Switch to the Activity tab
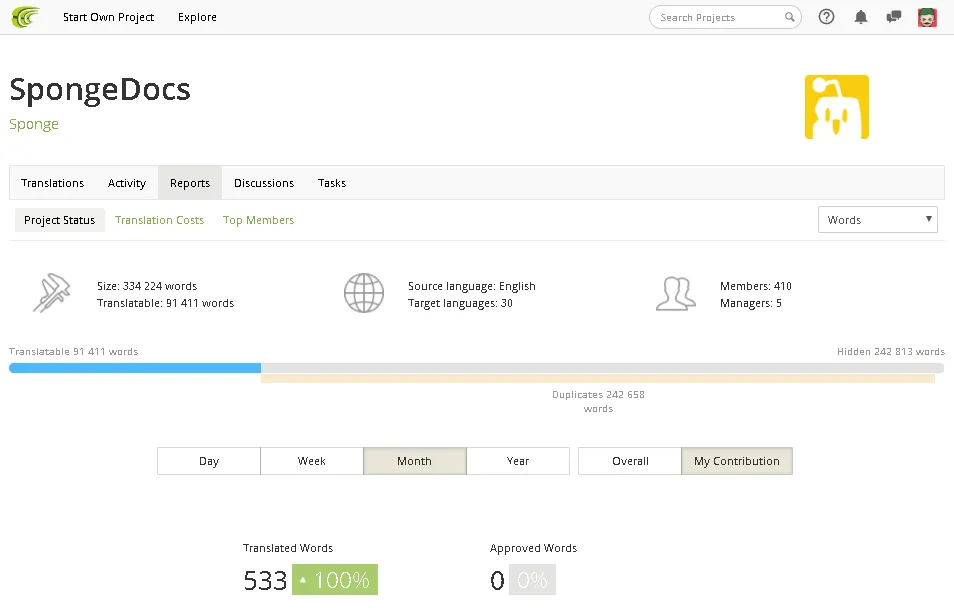 tap(127, 183)
